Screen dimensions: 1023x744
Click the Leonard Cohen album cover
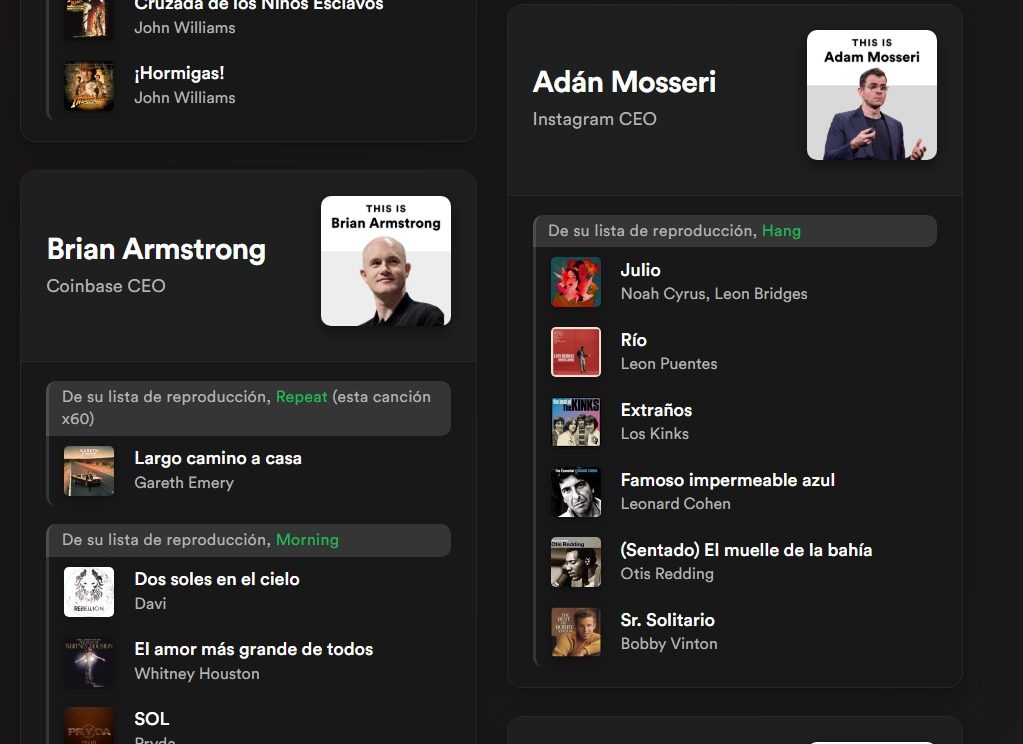pos(575,492)
